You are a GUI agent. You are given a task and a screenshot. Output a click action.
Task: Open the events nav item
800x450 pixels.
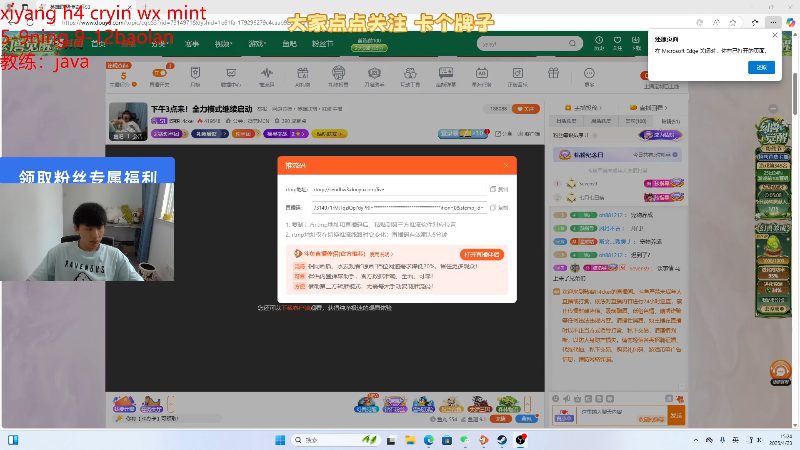coord(192,44)
